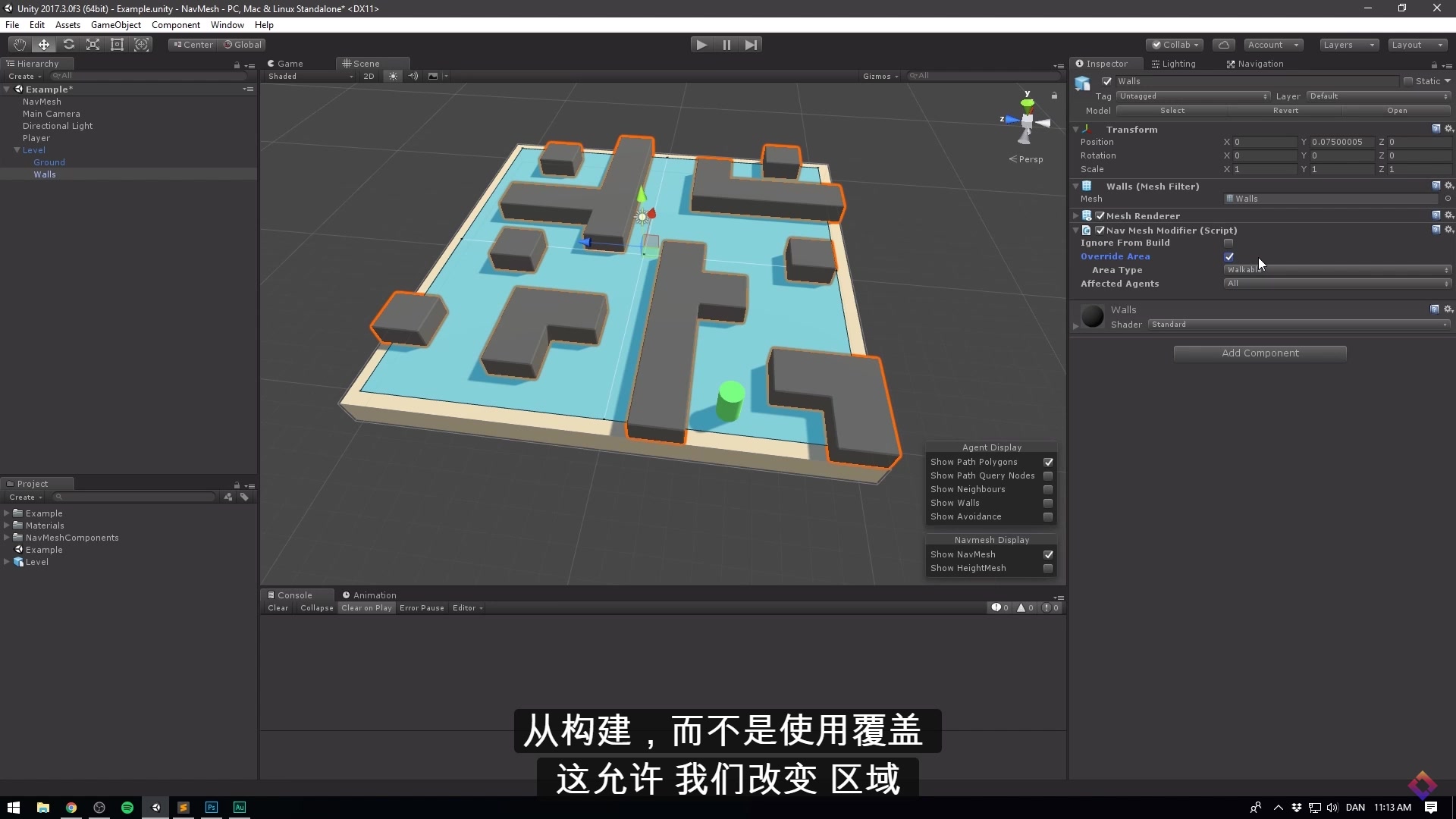The width and height of the screenshot is (1456, 819).
Task: Toggle scene lighting in the Scene view
Action: click(393, 76)
